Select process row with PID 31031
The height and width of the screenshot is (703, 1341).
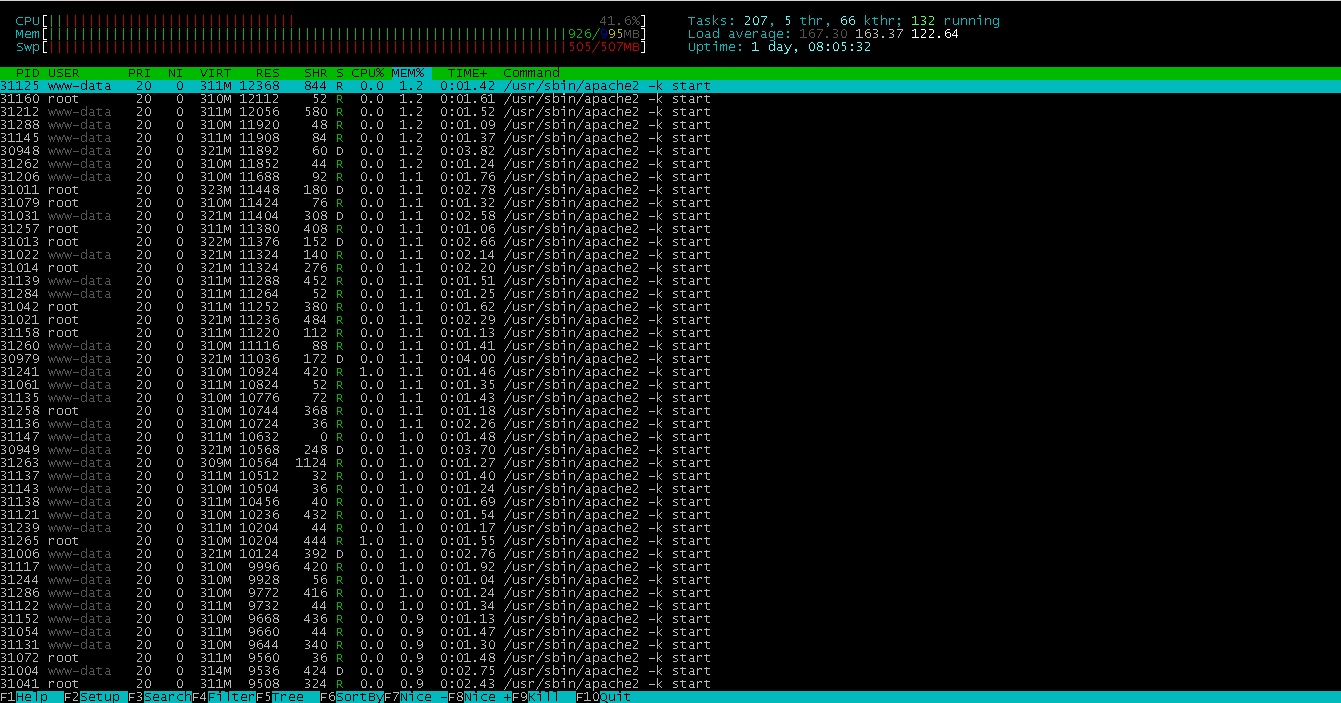point(670,216)
